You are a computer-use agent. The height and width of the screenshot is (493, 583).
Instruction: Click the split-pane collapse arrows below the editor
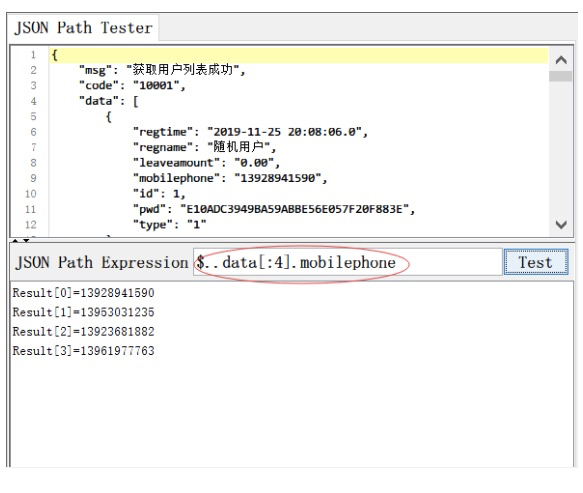[x=21, y=241]
